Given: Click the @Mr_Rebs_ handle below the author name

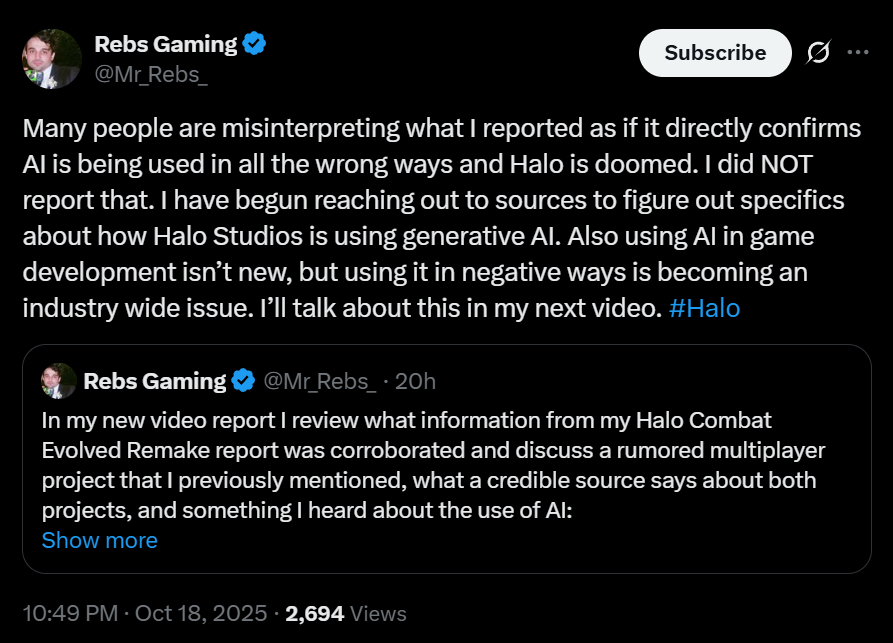Looking at the screenshot, I should coord(150,72).
